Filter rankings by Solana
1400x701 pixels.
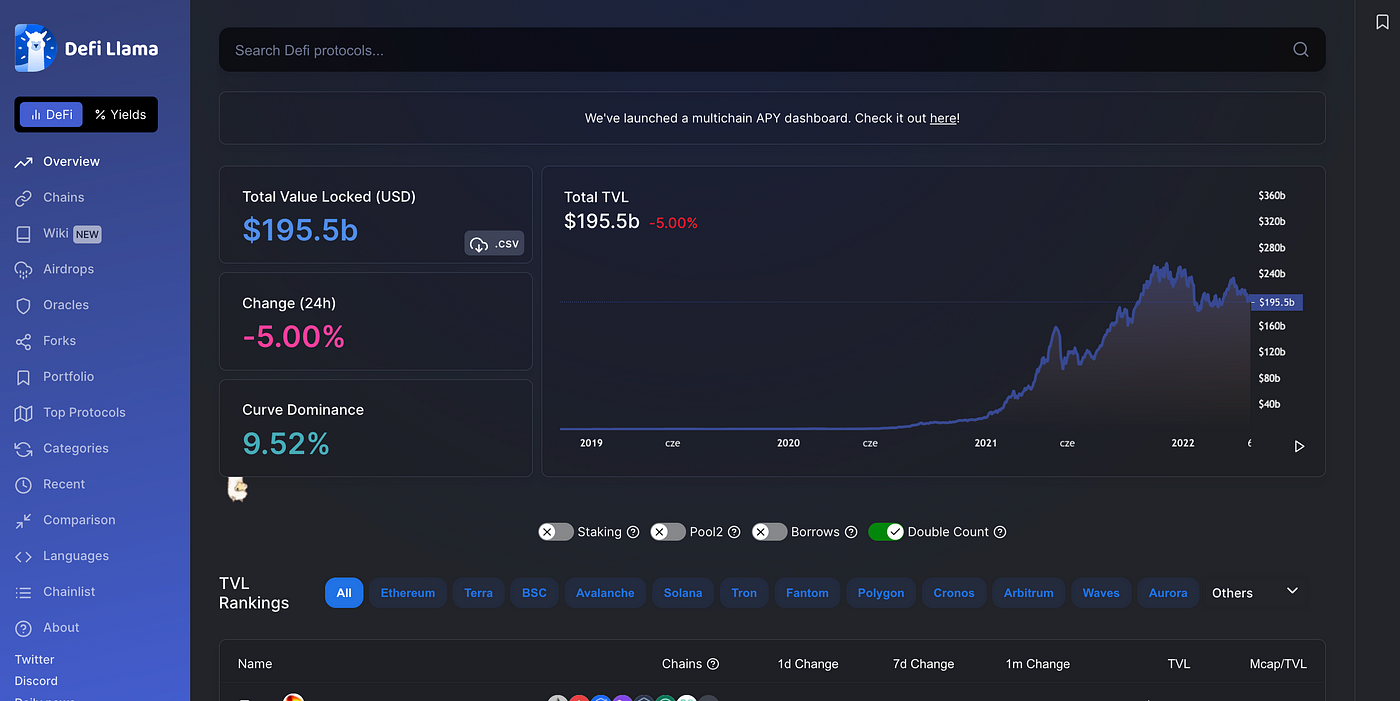tap(683, 593)
